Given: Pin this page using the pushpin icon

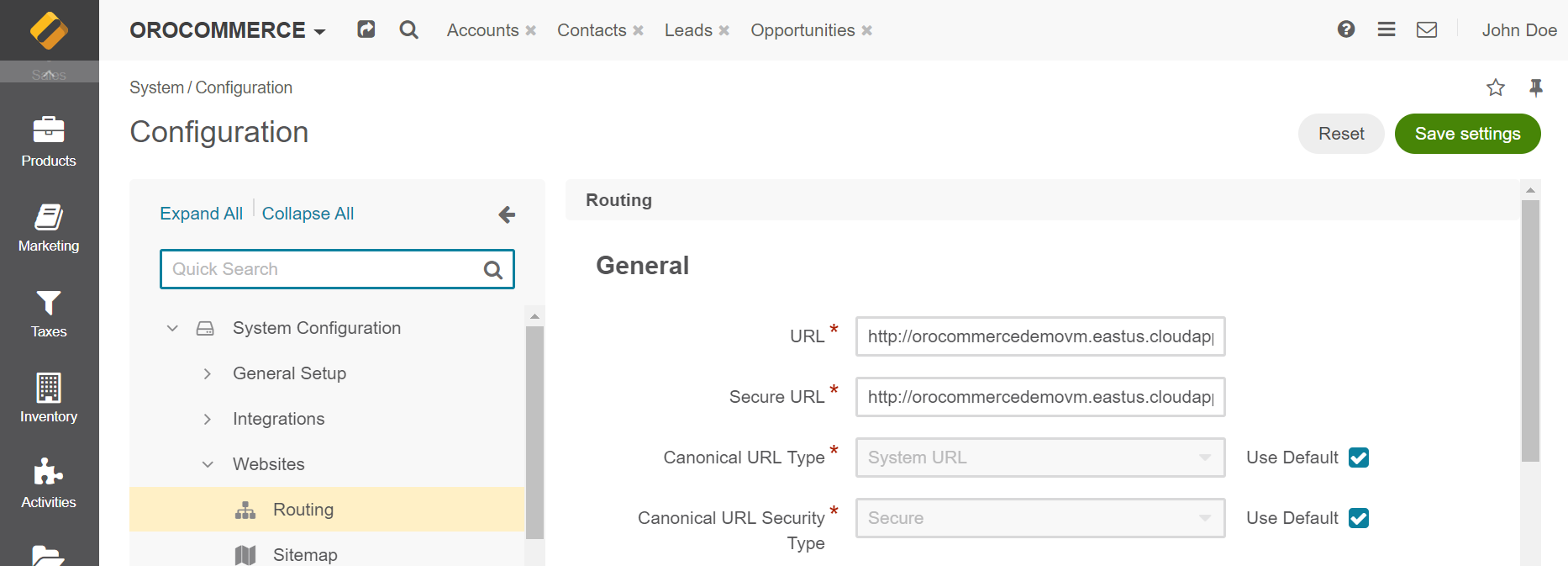Looking at the screenshot, I should [1536, 87].
